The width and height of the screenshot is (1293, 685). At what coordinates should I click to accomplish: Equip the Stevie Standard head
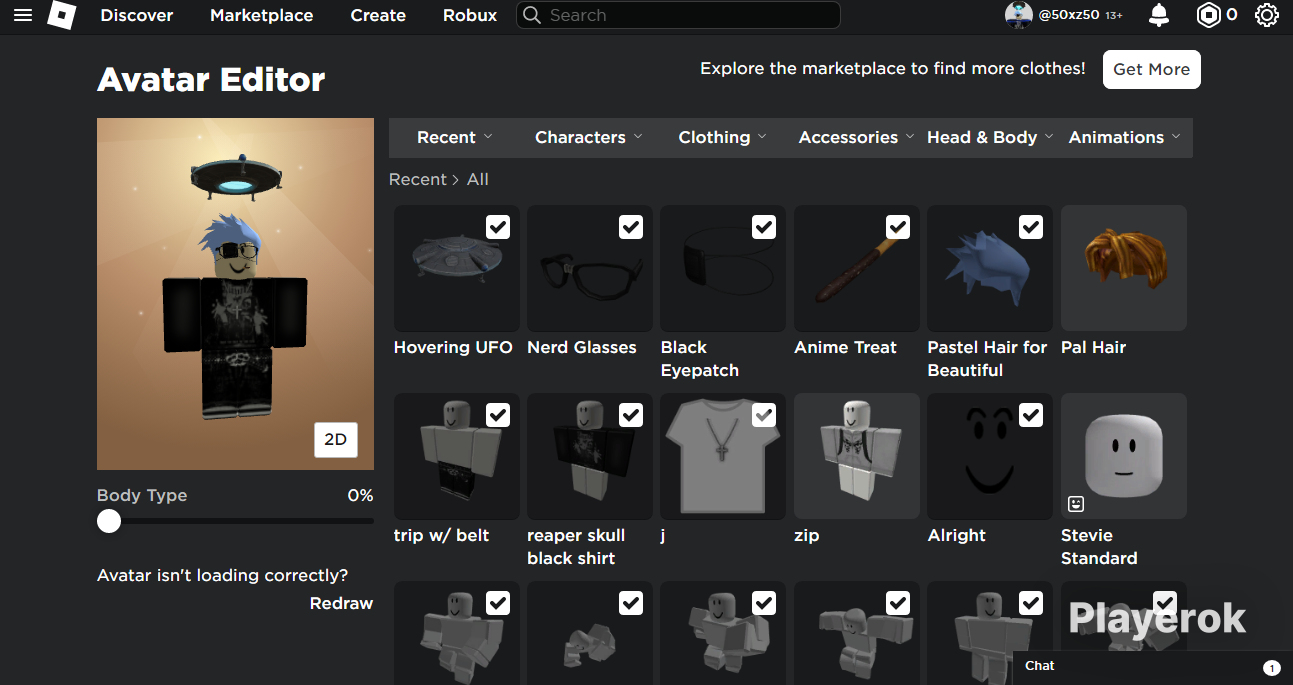[x=1124, y=456]
